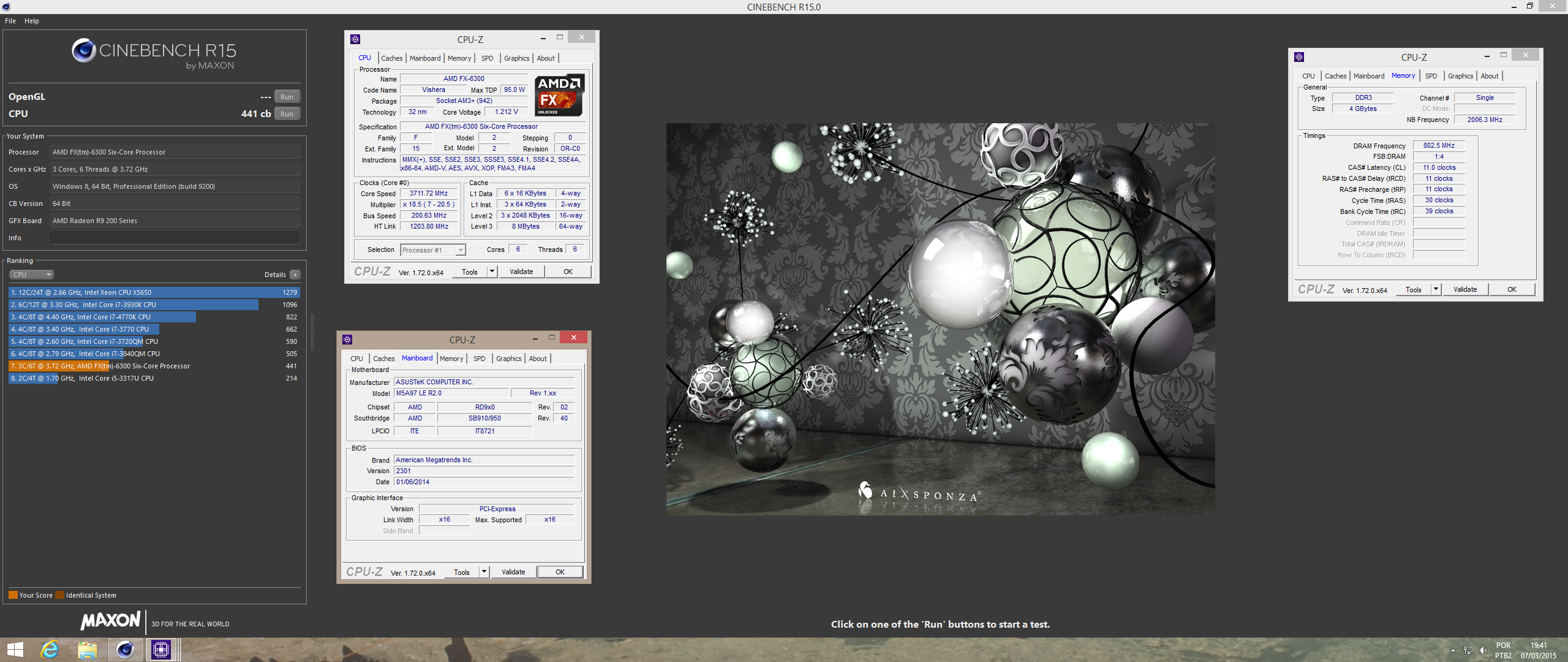Image resolution: width=1568 pixels, height=662 pixels.
Task: Run the CPU benchmark
Action: pos(287,114)
